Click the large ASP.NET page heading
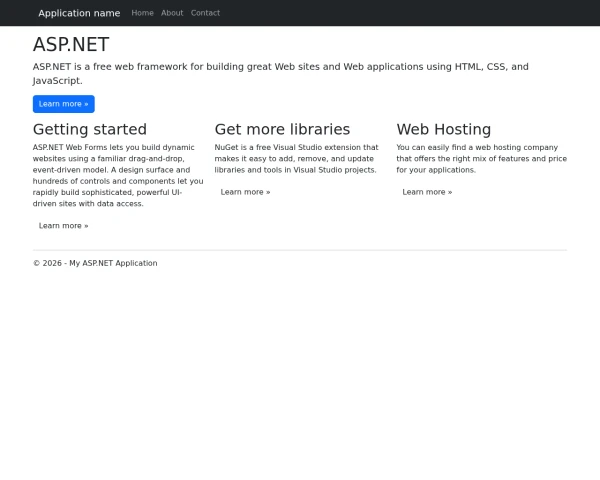600x480 pixels. [x=71, y=45]
